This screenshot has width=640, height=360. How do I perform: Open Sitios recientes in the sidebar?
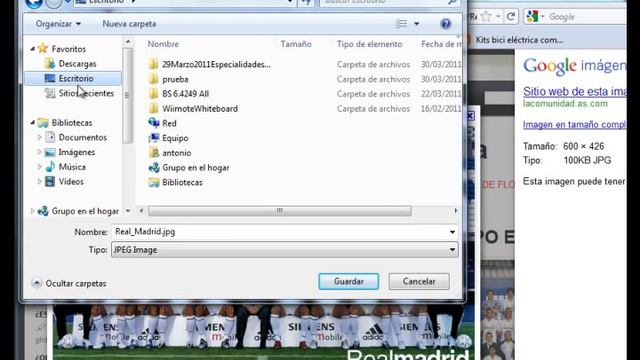pos(86,93)
